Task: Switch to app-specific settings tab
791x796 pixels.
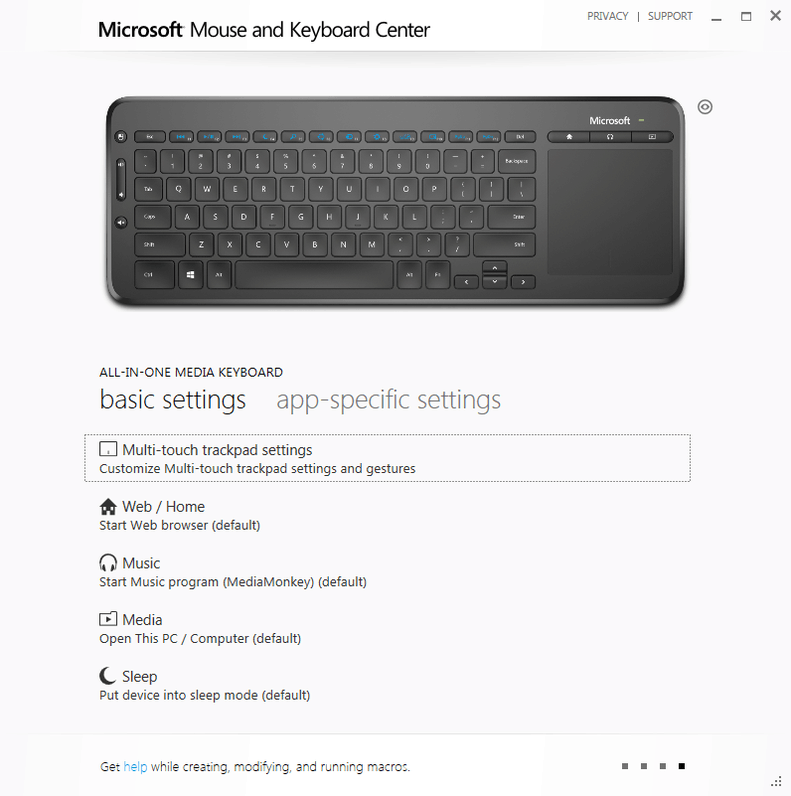Action: click(x=388, y=400)
